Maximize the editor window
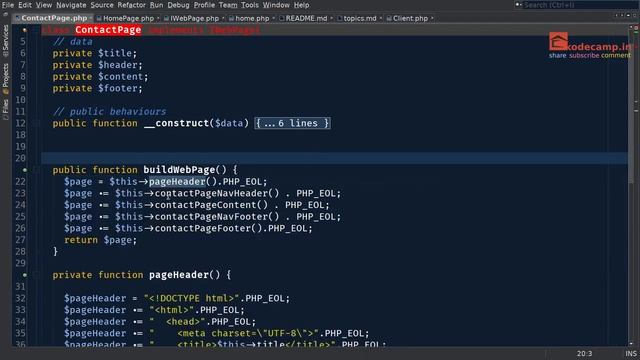640x360 pixels. coord(635,16)
